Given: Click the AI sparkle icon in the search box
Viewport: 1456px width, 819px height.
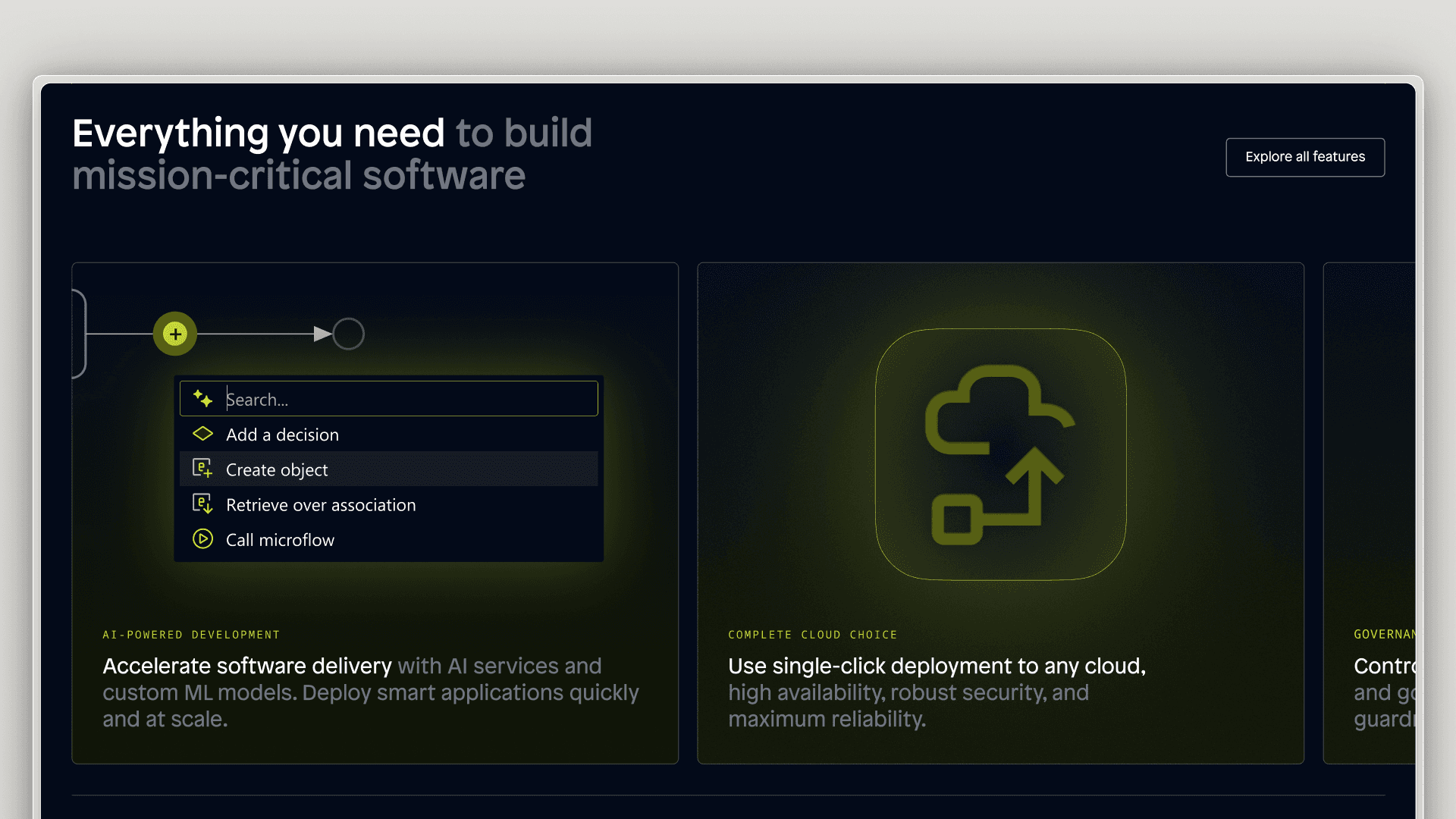Looking at the screenshot, I should [x=202, y=399].
